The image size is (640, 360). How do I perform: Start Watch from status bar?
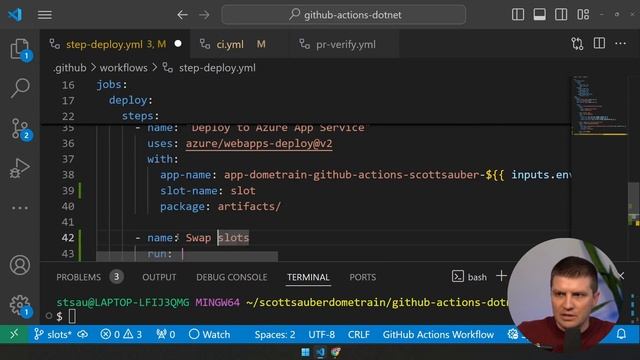click(210, 334)
